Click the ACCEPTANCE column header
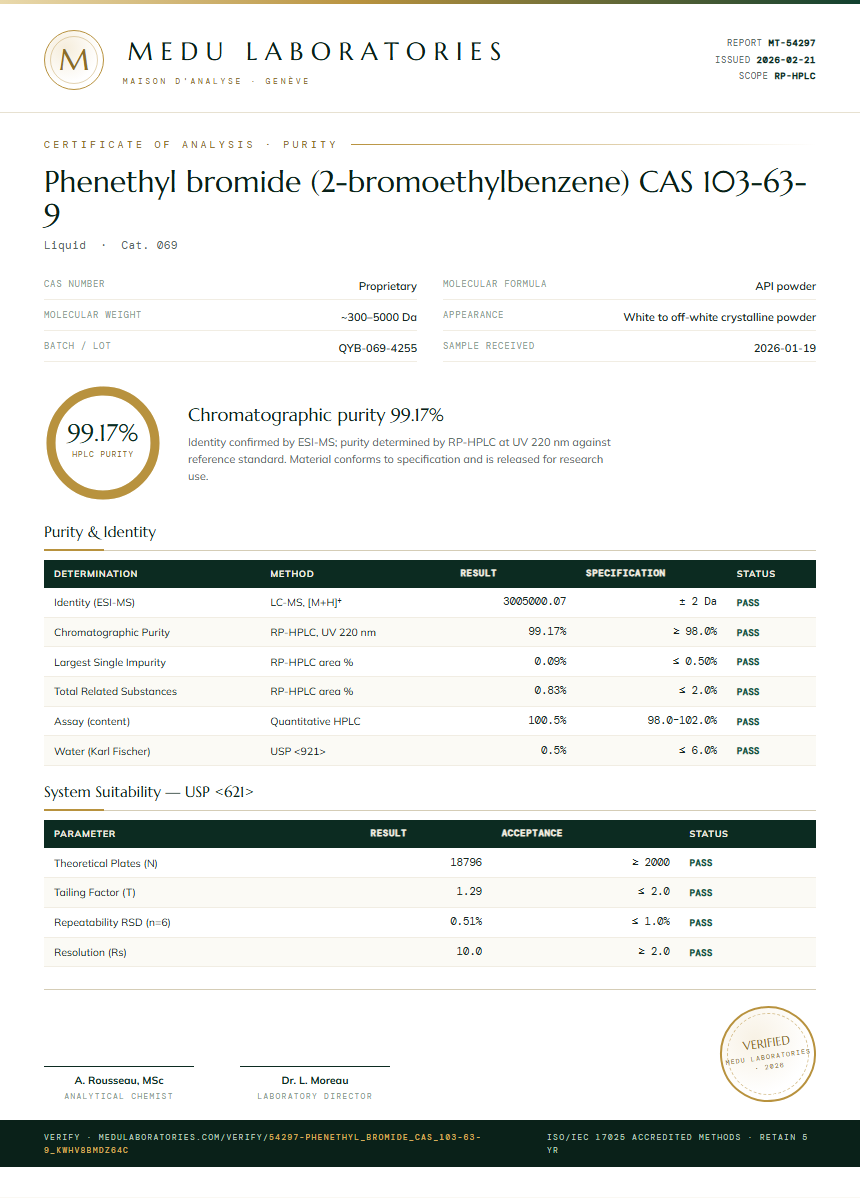 pos(532,833)
